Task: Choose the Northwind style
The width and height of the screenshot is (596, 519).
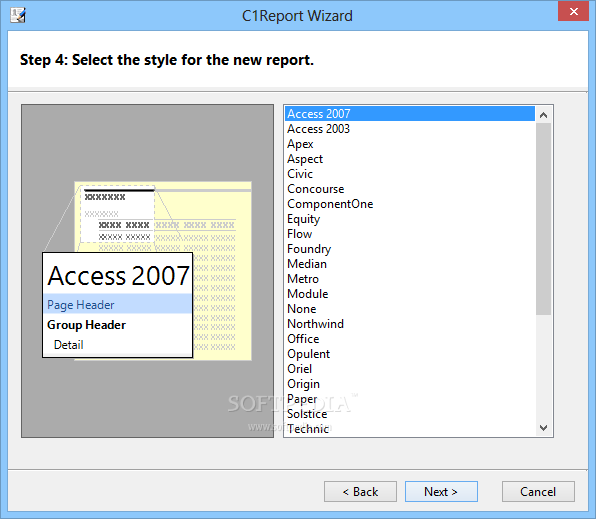Action: [x=410, y=324]
